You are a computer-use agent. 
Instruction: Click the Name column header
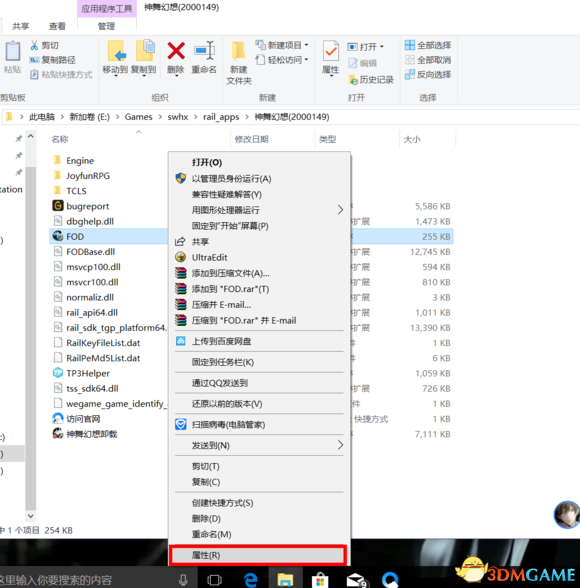click(x=60, y=139)
